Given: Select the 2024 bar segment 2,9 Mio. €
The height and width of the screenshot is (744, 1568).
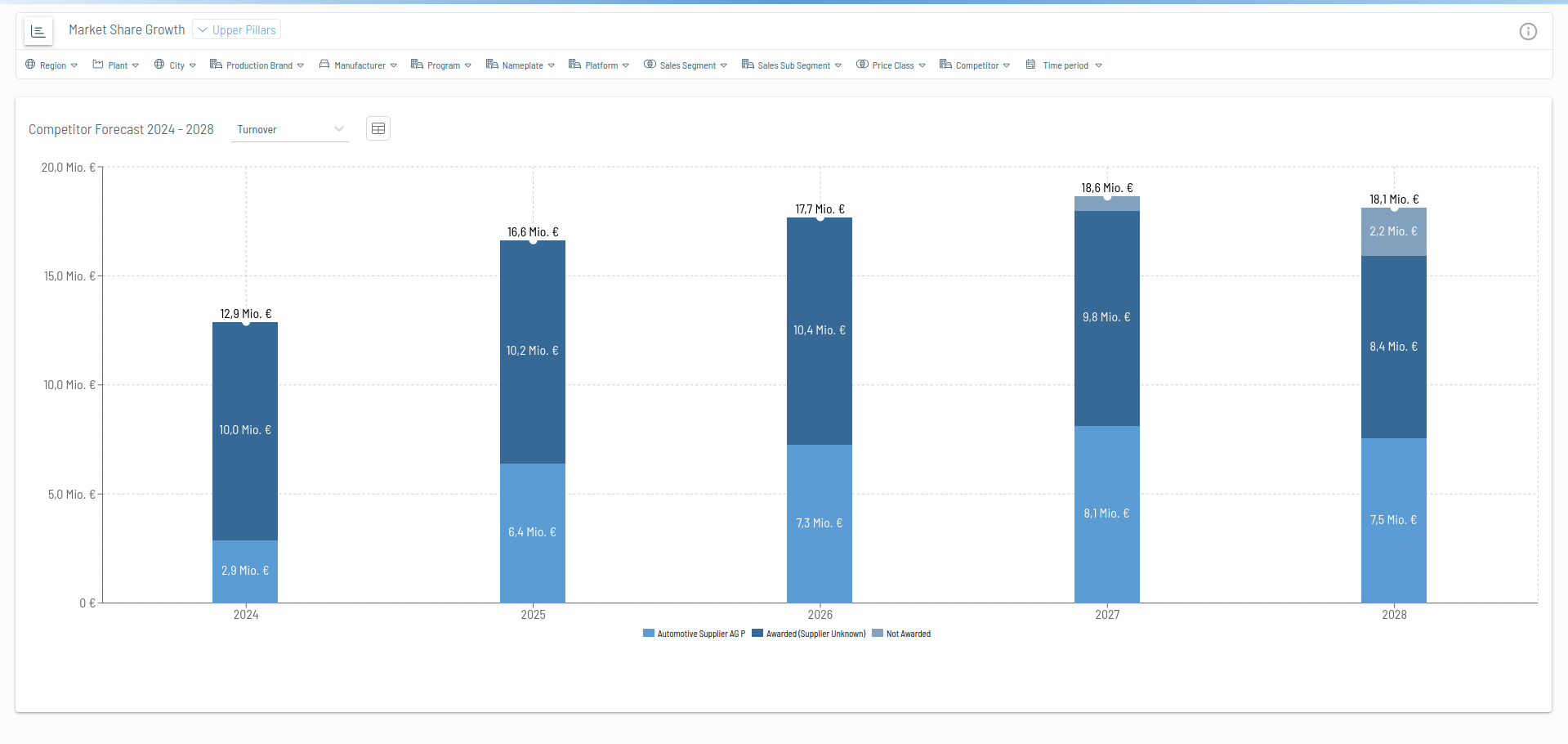Looking at the screenshot, I should point(245,571).
